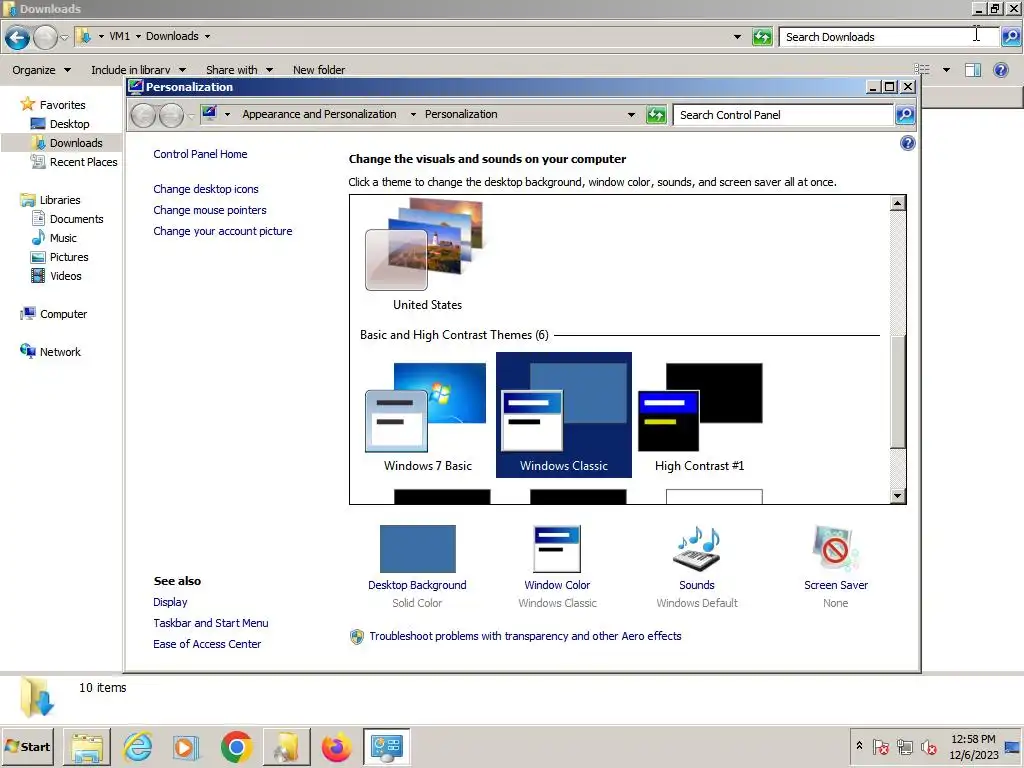Open the Start menu
Screen dimensions: 1024x768
click(27, 746)
